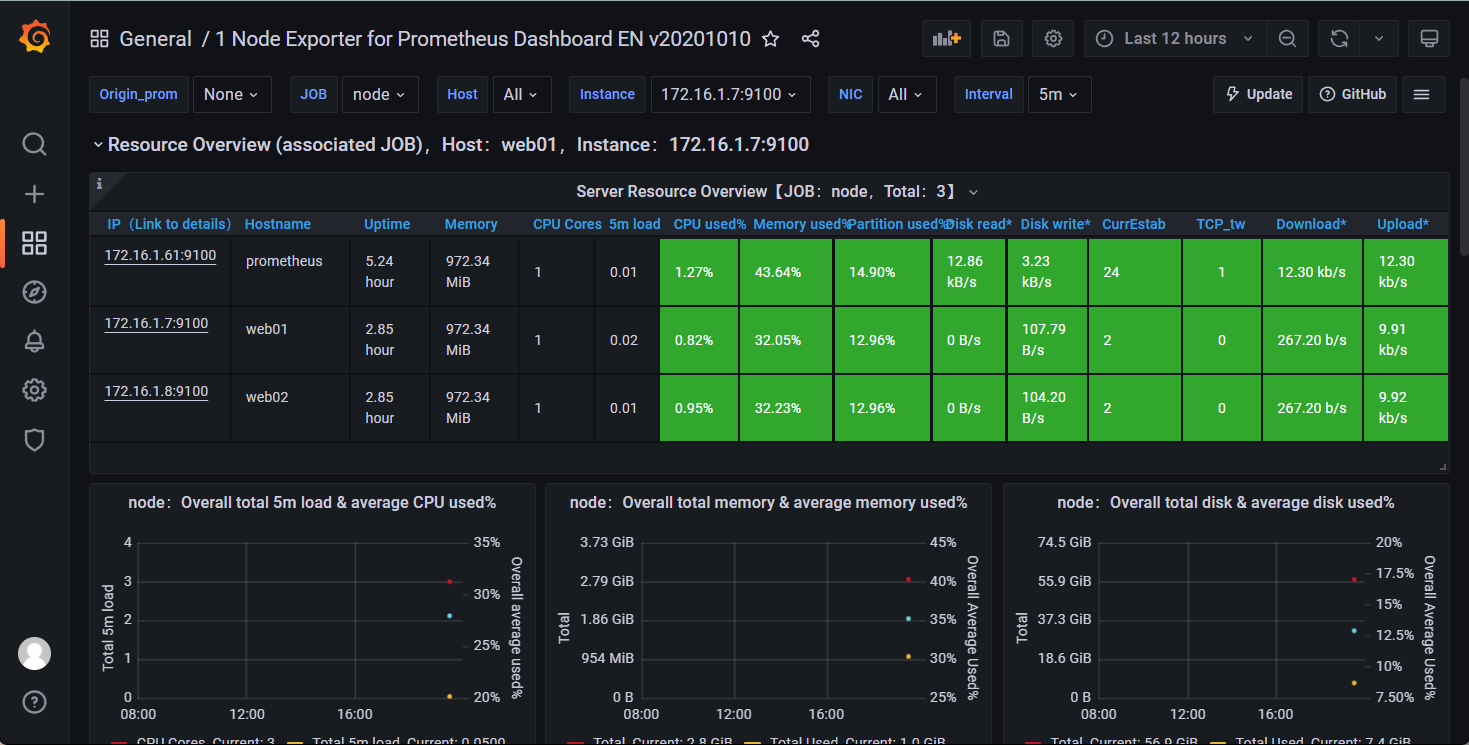Viewport: 1469px width, 745px height.
Task: Open the NIC All dropdown
Action: click(907, 94)
